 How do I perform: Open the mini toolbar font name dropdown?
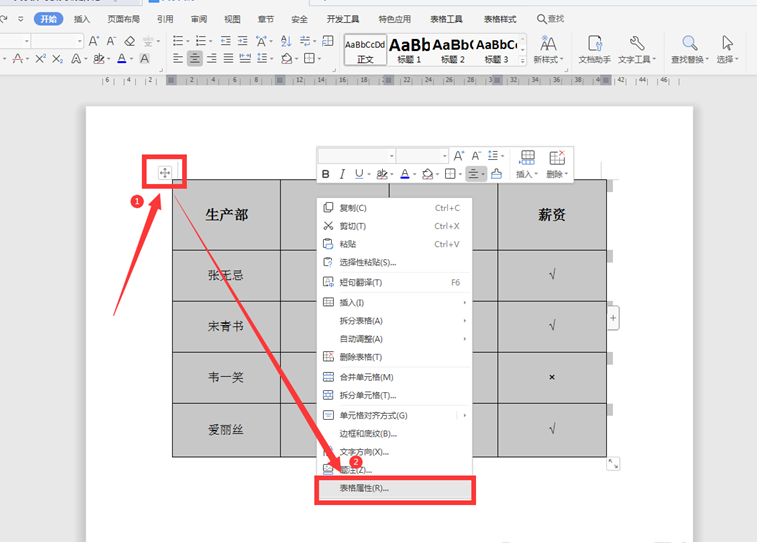tap(392, 156)
